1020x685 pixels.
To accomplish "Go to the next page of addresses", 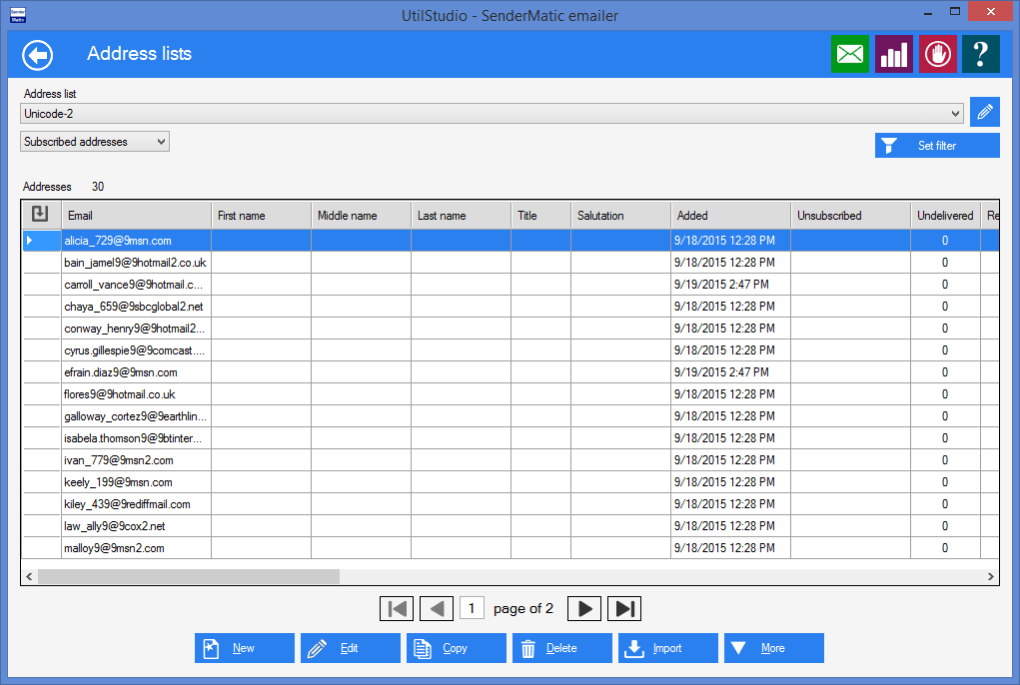I will [585, 608].
